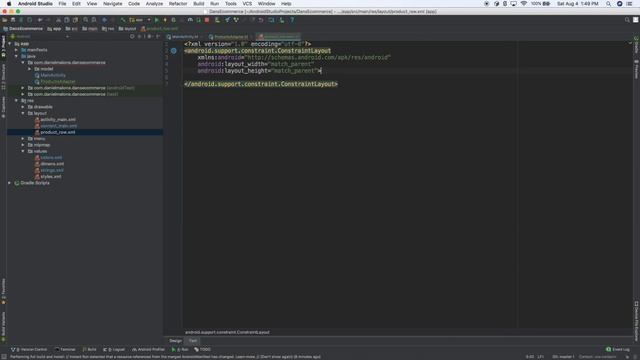Image resolution: width=640 pixels, height=360 pixels.
Task: Open the Structure side tab
Action: pyautogui.click(x=3, y=77)
